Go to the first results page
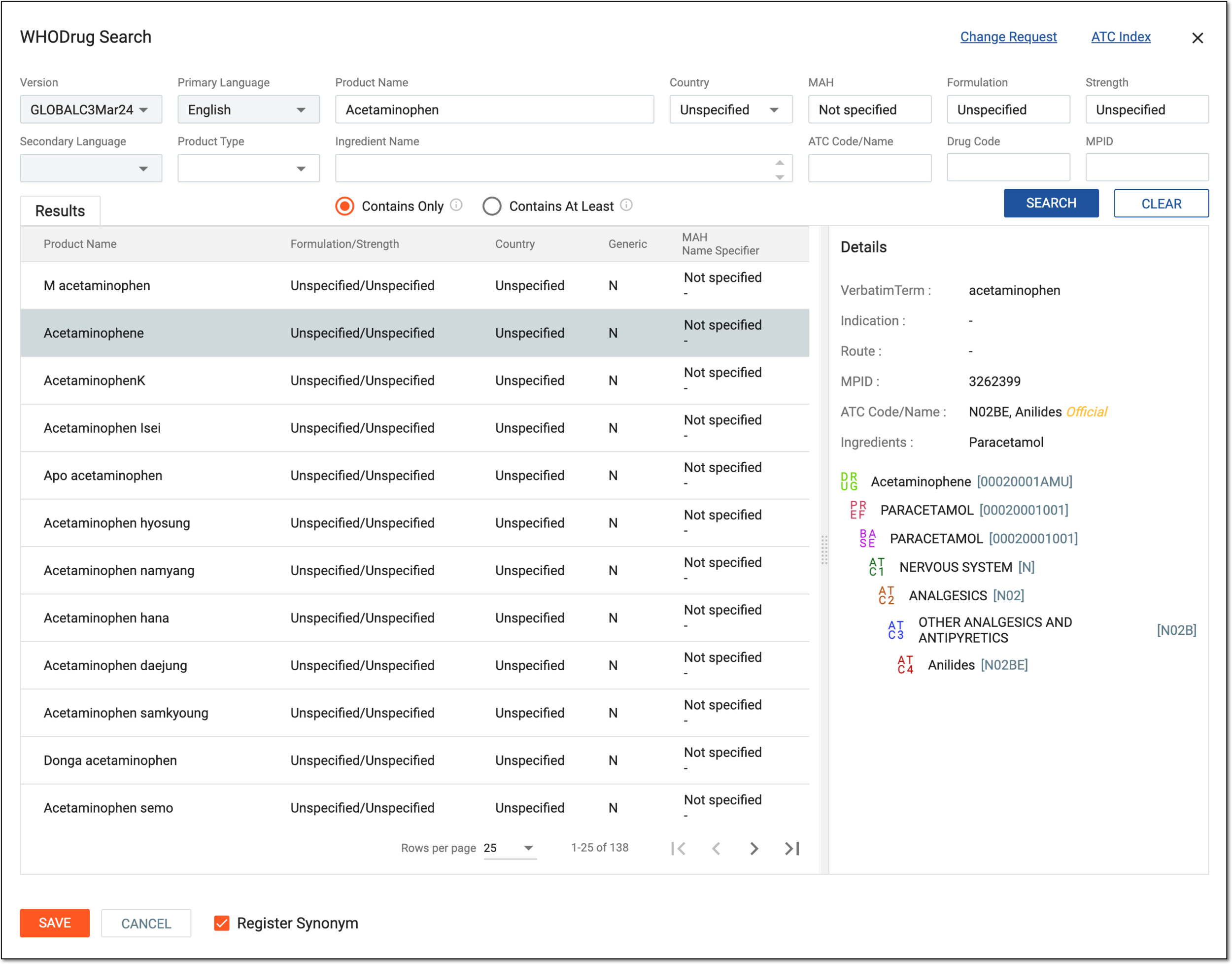This screenshot has height=964, width=1232. [x=679, y=848]
